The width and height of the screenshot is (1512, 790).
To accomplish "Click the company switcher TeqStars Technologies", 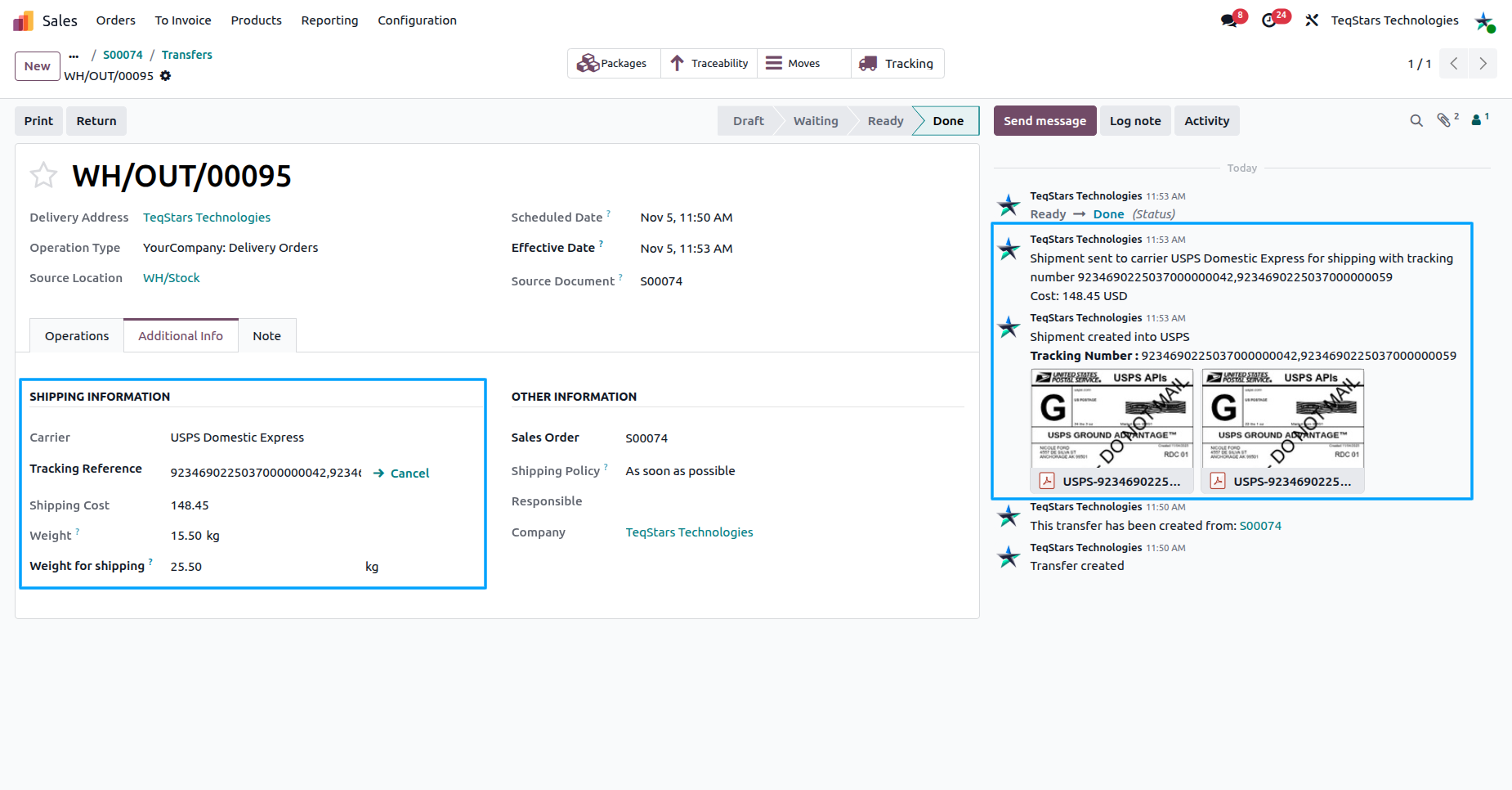I will click(1394, 20).
